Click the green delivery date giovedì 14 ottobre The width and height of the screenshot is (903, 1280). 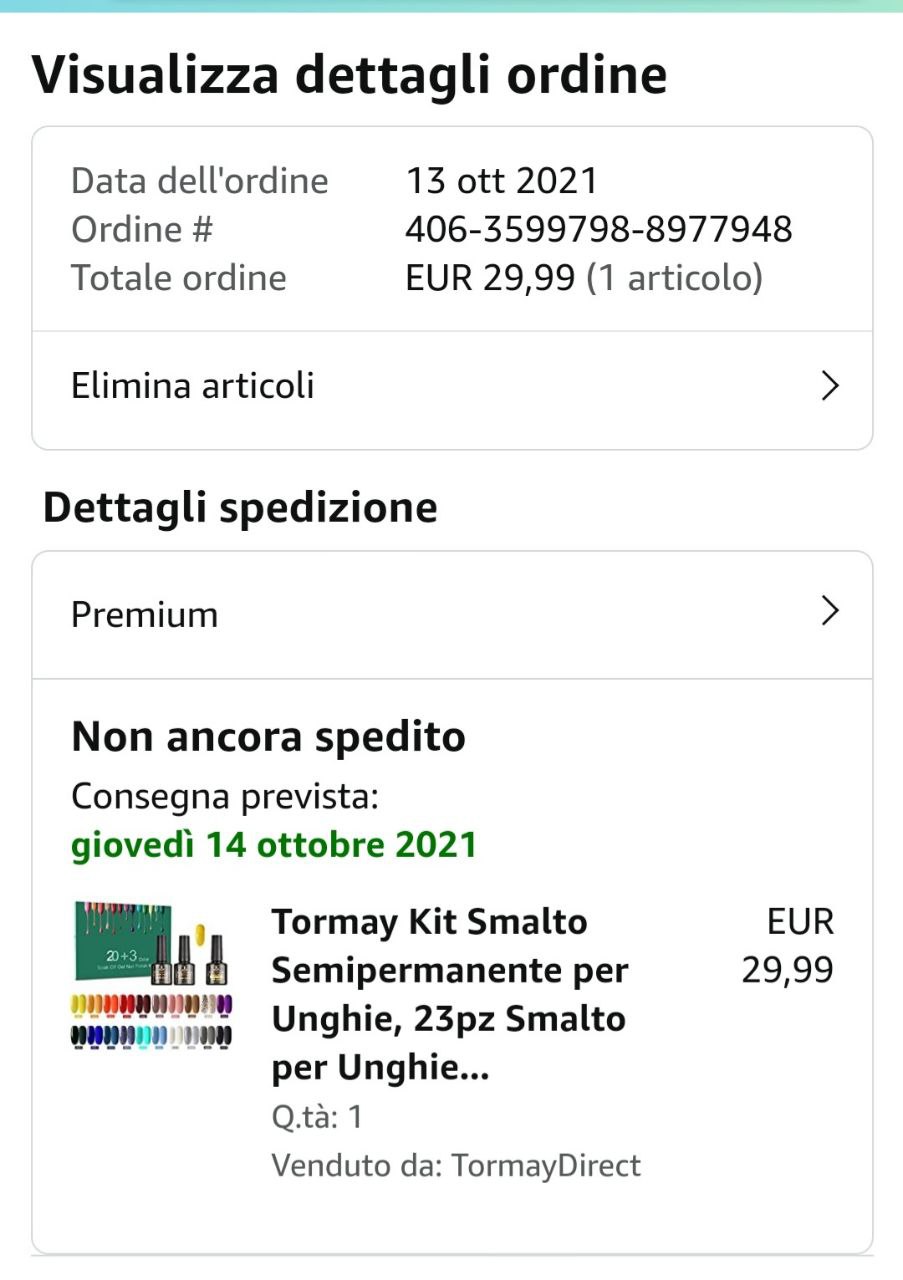(274, 845)
